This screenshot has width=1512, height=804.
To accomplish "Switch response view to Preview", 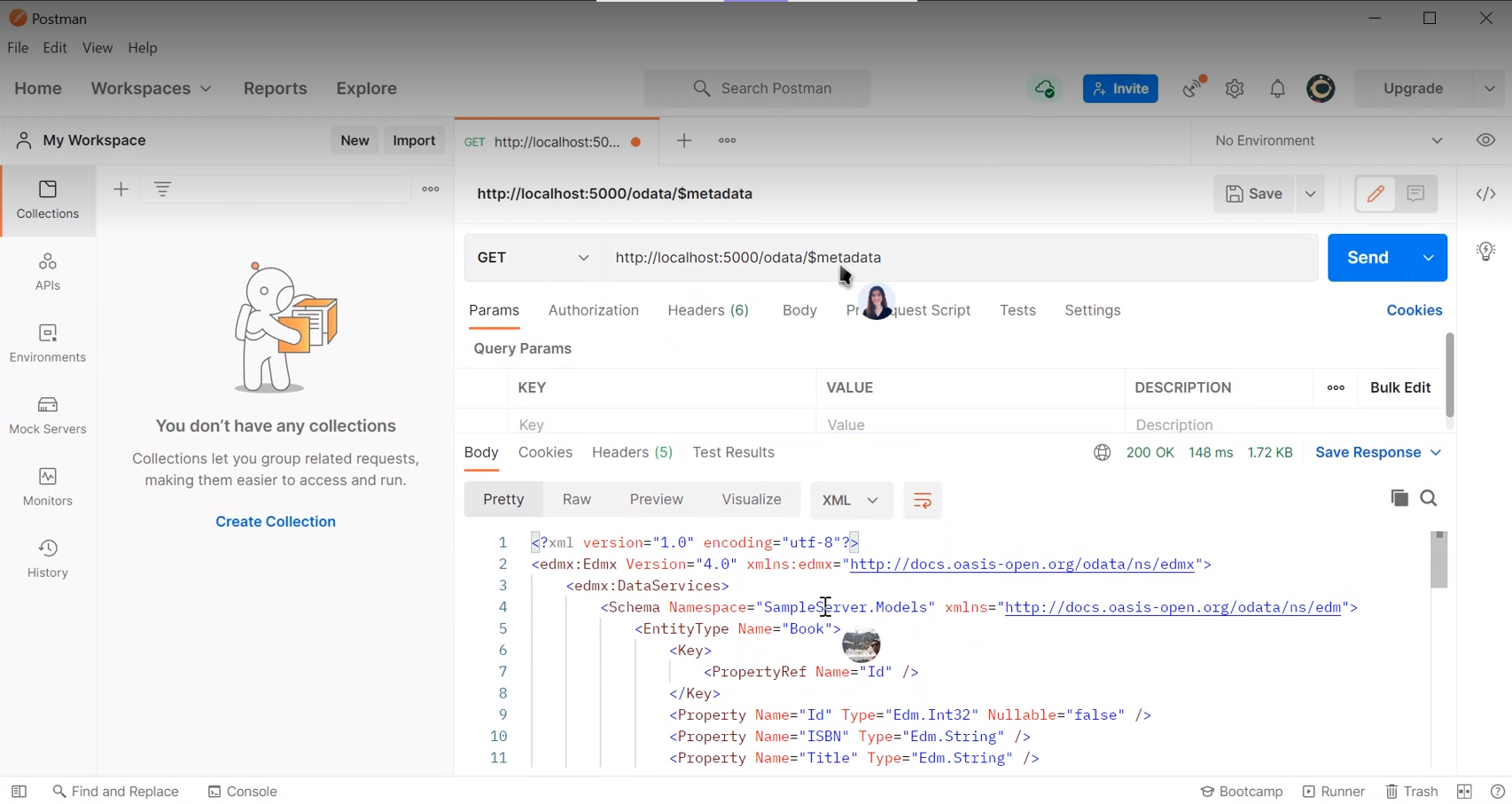I will (x=656, y=499).
